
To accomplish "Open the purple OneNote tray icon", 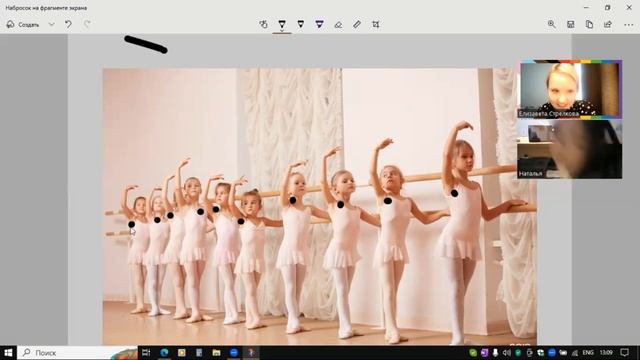I will click(x=484, y=353).
